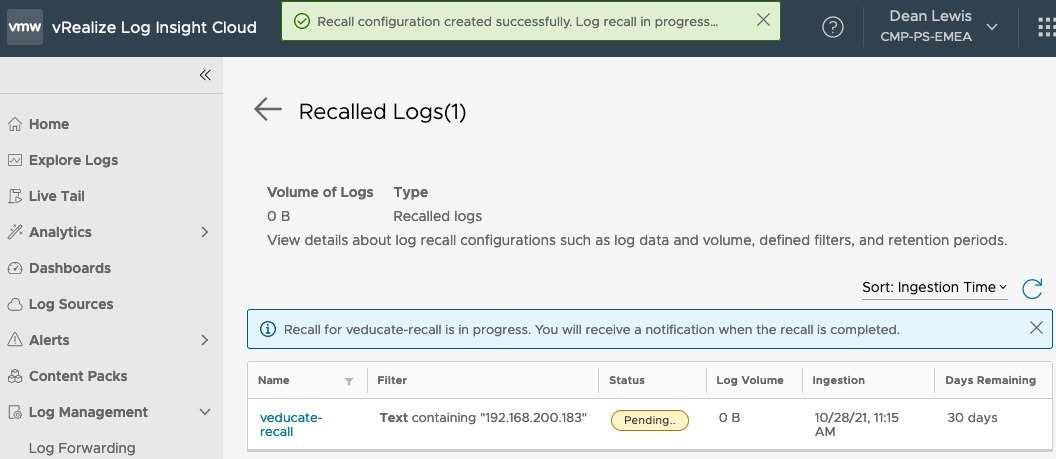Screen dimensions: 1056x459
Task: Expand the Analytics submenu arrow
Action: 205,232
